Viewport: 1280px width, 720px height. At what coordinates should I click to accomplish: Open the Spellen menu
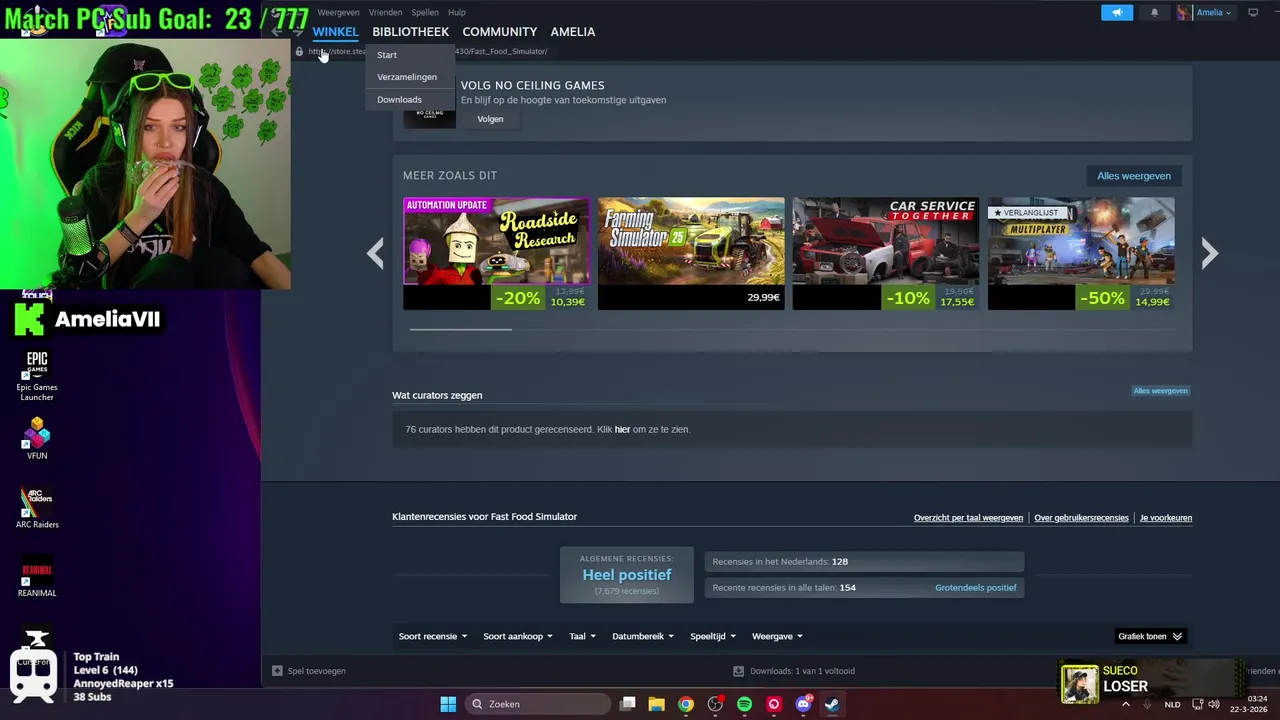425,12
